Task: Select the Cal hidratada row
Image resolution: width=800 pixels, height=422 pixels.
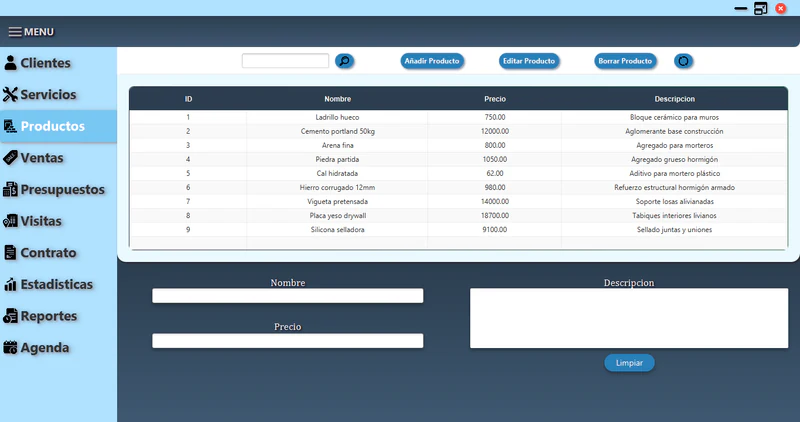Action: pyautogui.click(x=458, y=173)
